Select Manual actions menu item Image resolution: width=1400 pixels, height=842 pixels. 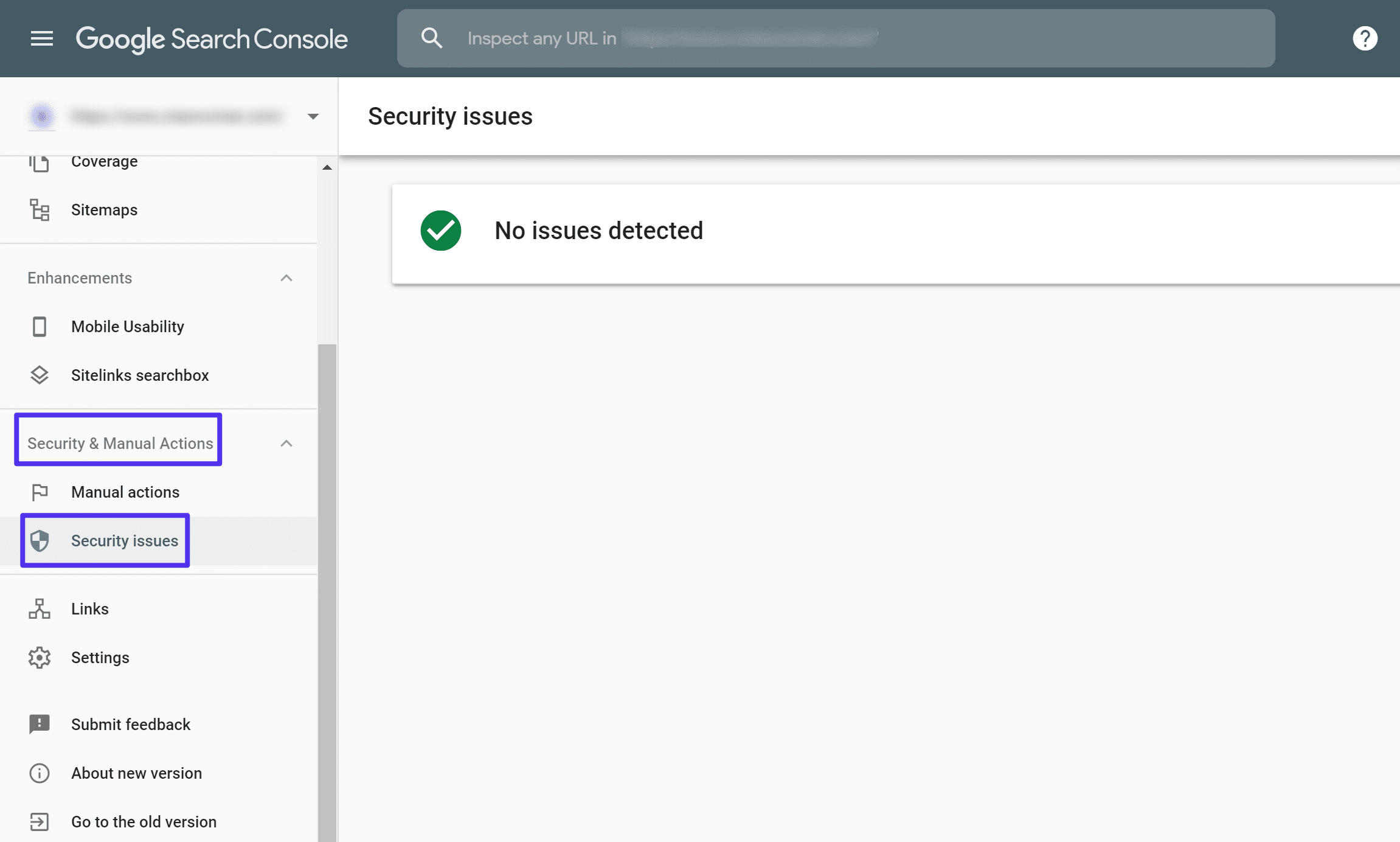tap(125, 492)
